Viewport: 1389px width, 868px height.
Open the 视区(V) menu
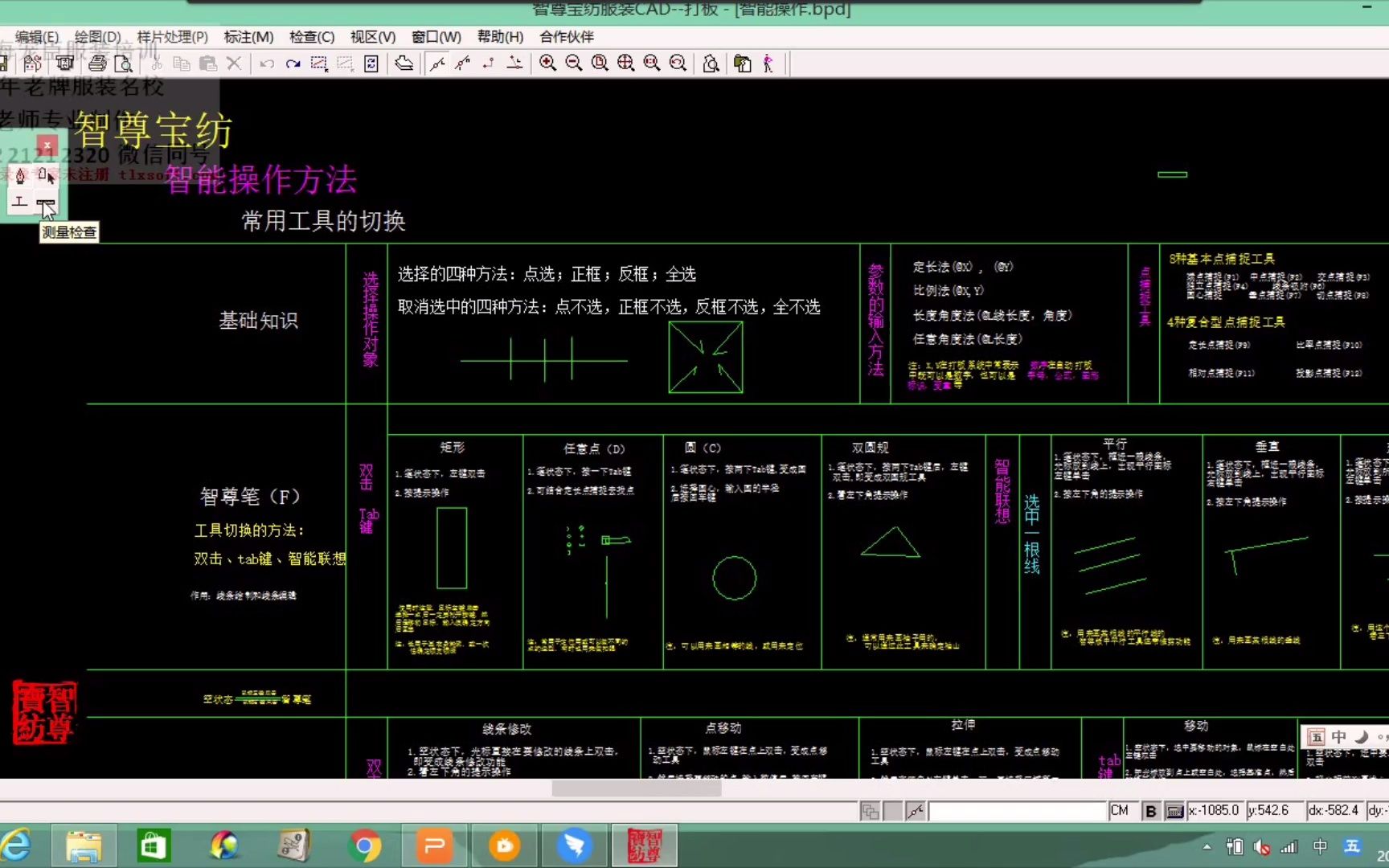tap(373, 37)
